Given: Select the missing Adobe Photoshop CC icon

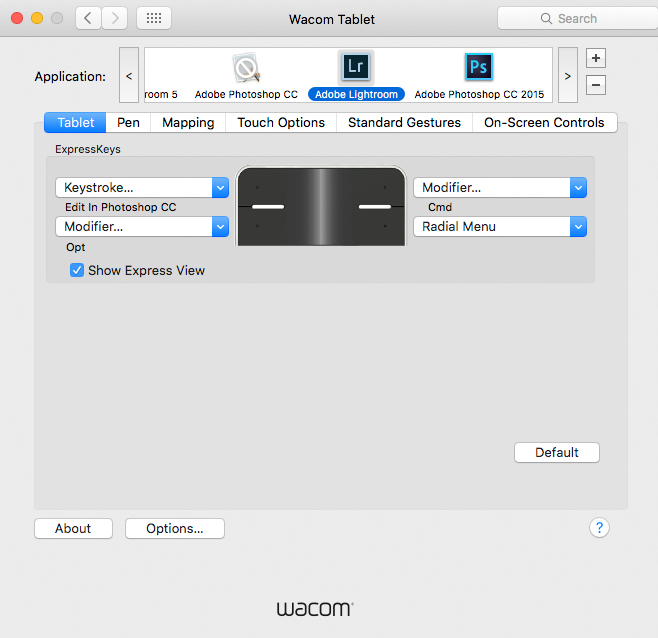Looking at the screenshot, I should [x=246, y=67].
